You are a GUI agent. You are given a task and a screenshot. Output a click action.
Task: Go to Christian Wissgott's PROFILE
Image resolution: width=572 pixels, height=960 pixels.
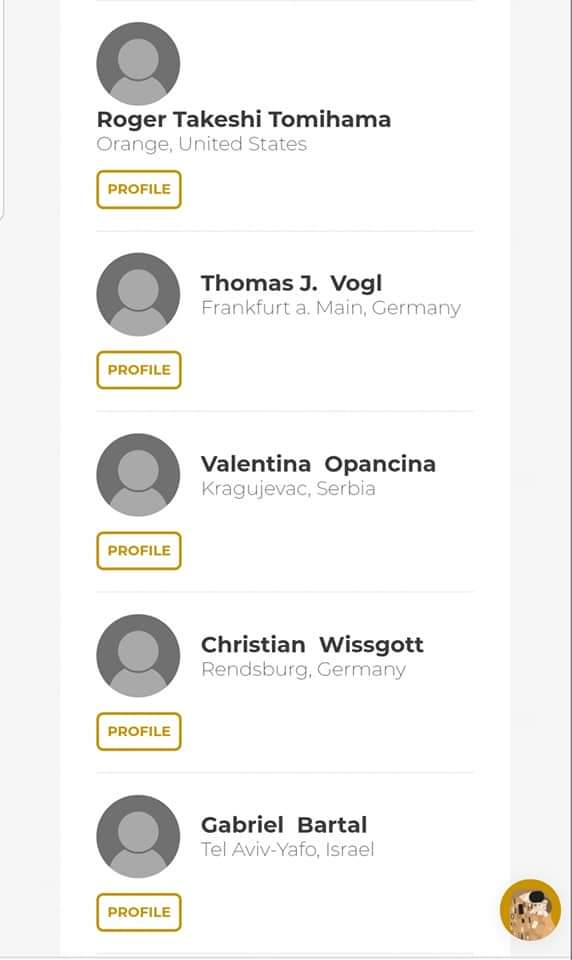(139, 731)
